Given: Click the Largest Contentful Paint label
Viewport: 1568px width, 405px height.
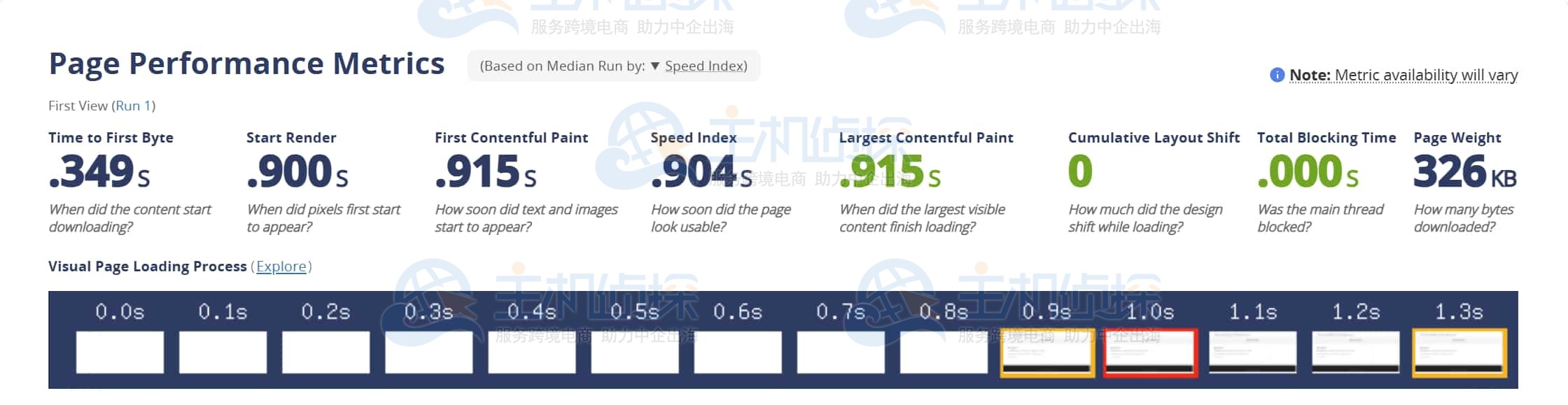Looking at the screenshot, I should pos(926,138).
